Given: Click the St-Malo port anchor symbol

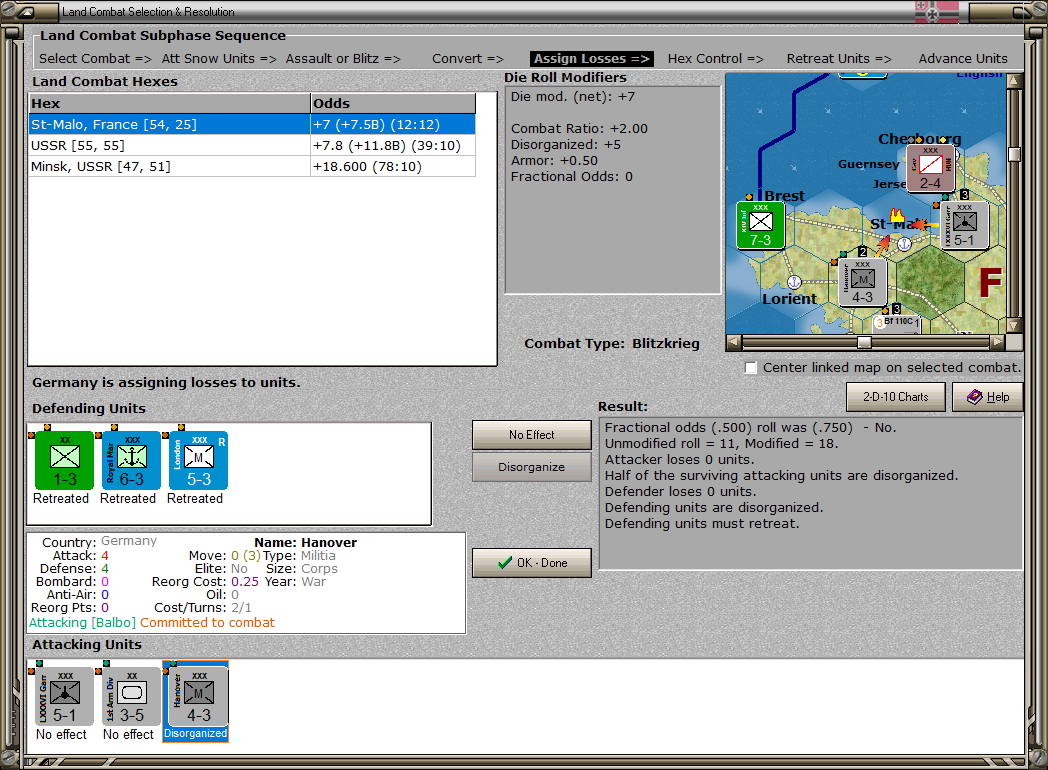Looking at the screenshot, I should pos(904,244).
